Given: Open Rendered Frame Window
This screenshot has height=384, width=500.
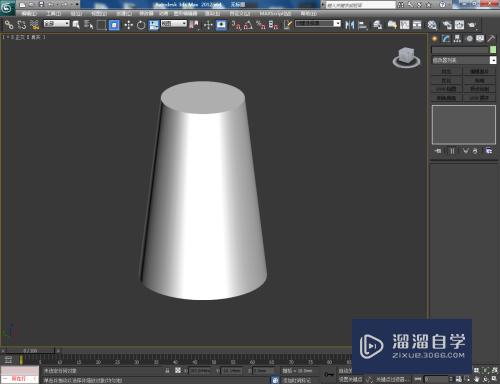Looking at the screenshot, I should (x=459, y=25).
